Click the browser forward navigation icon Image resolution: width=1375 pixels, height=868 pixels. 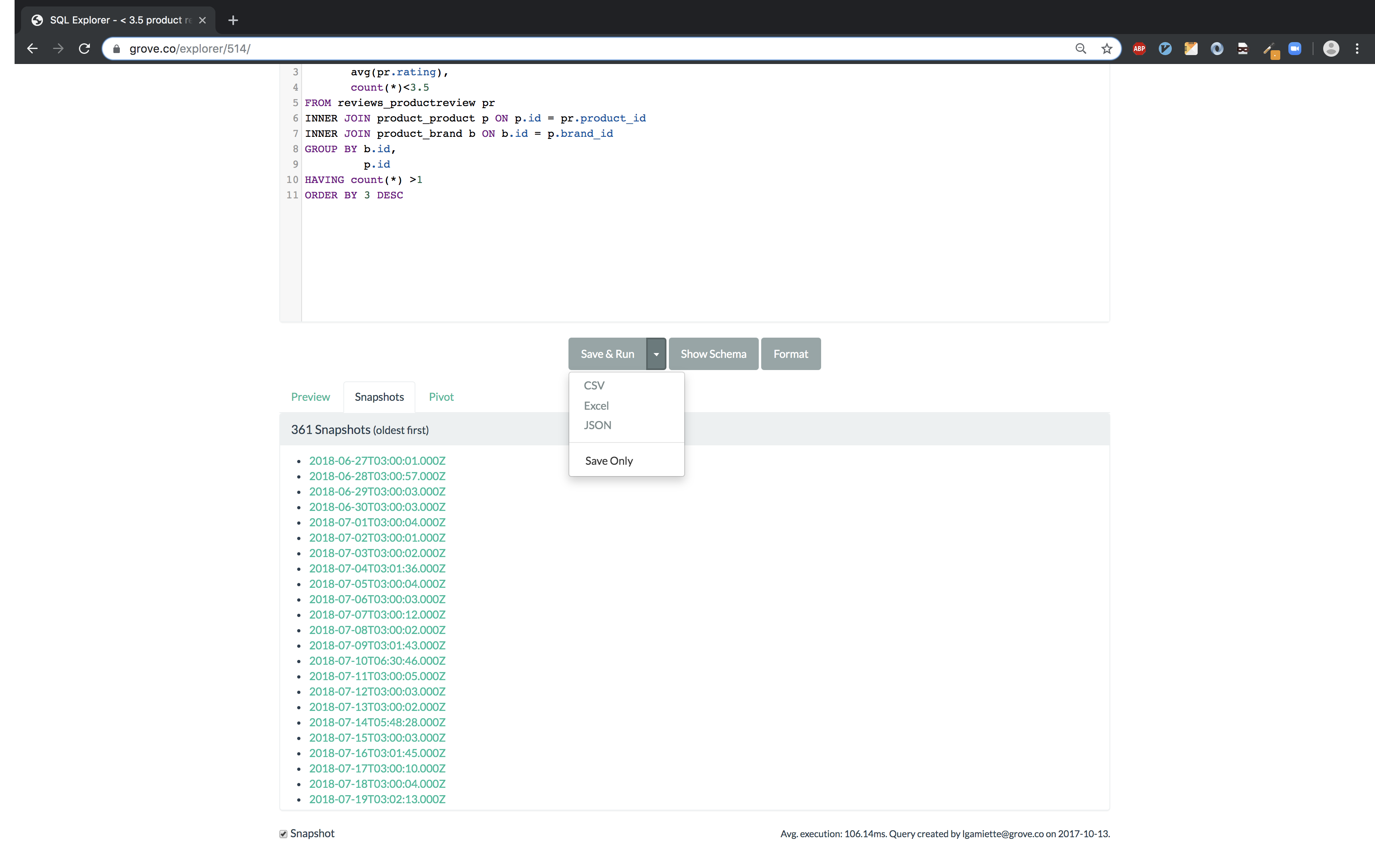tap(57, 48)
